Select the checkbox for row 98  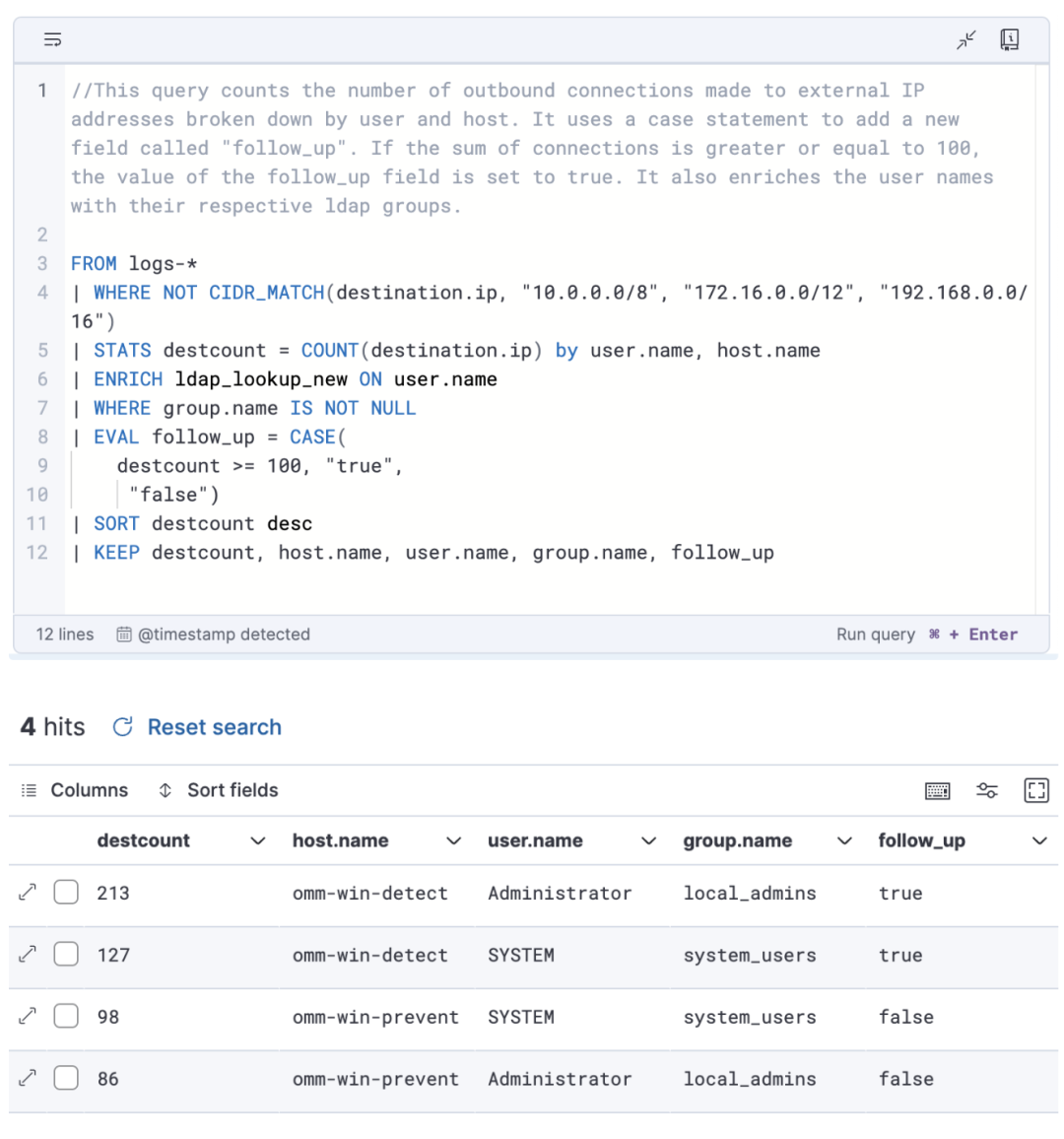tap(66, 1016)
